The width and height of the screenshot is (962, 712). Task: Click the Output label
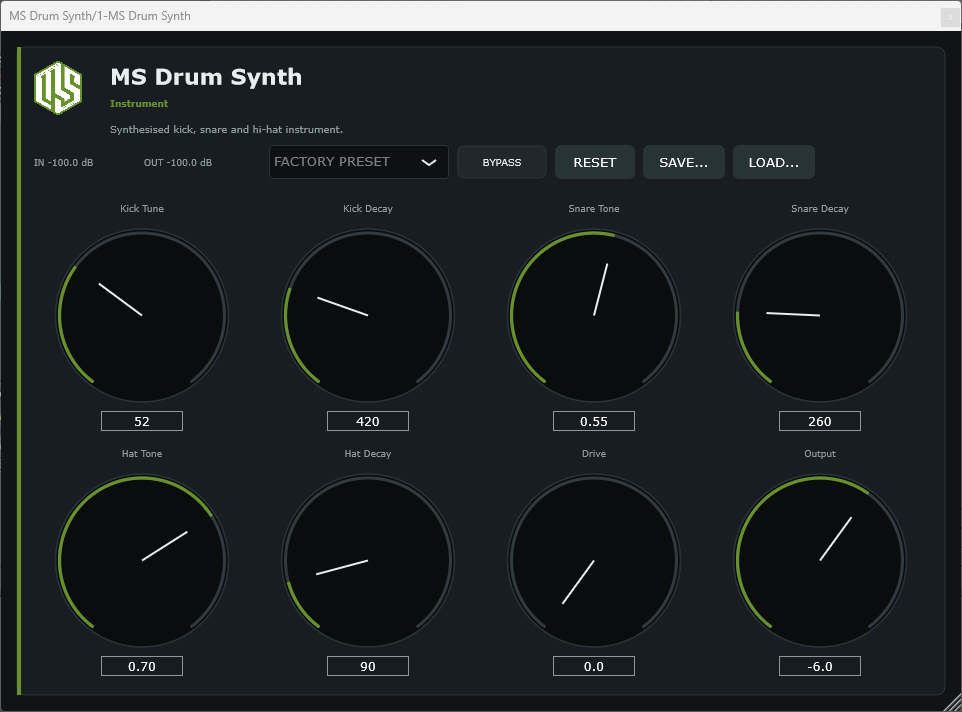click(x=820, y=454)
